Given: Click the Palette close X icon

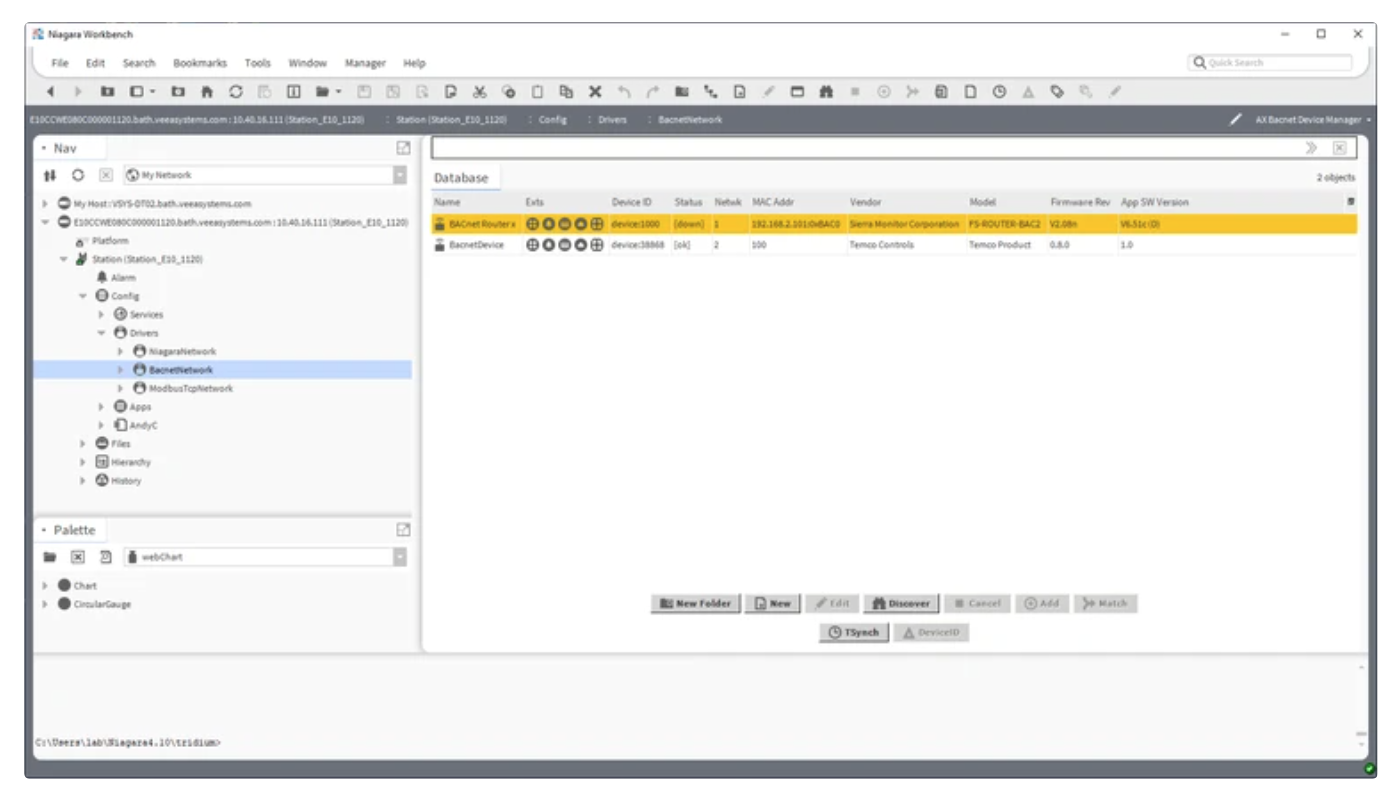Looking at the screenshot, I should [x=78, y=557].
